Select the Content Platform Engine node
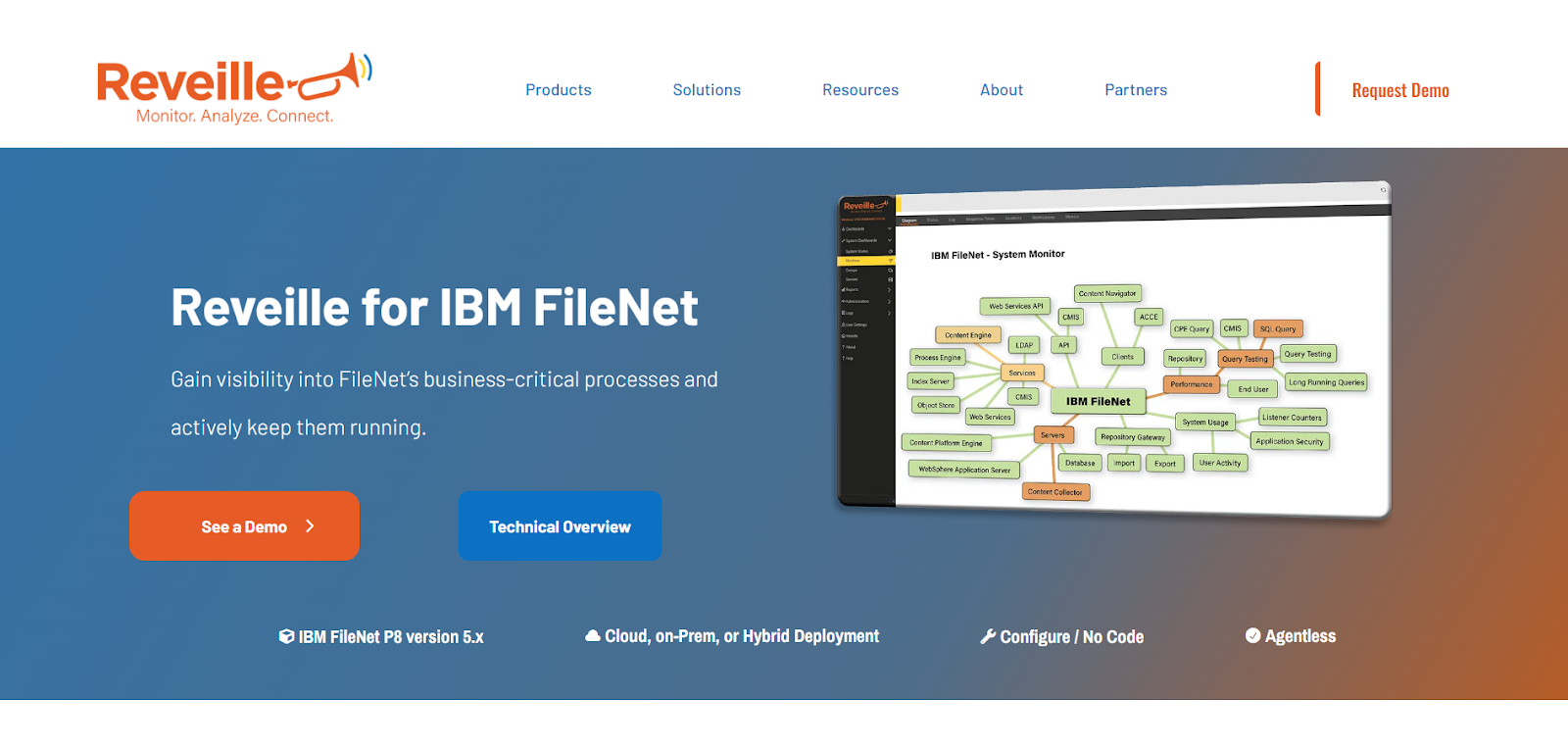The width and height of the screenshot is (1568, 749). [x=946, y=443]
